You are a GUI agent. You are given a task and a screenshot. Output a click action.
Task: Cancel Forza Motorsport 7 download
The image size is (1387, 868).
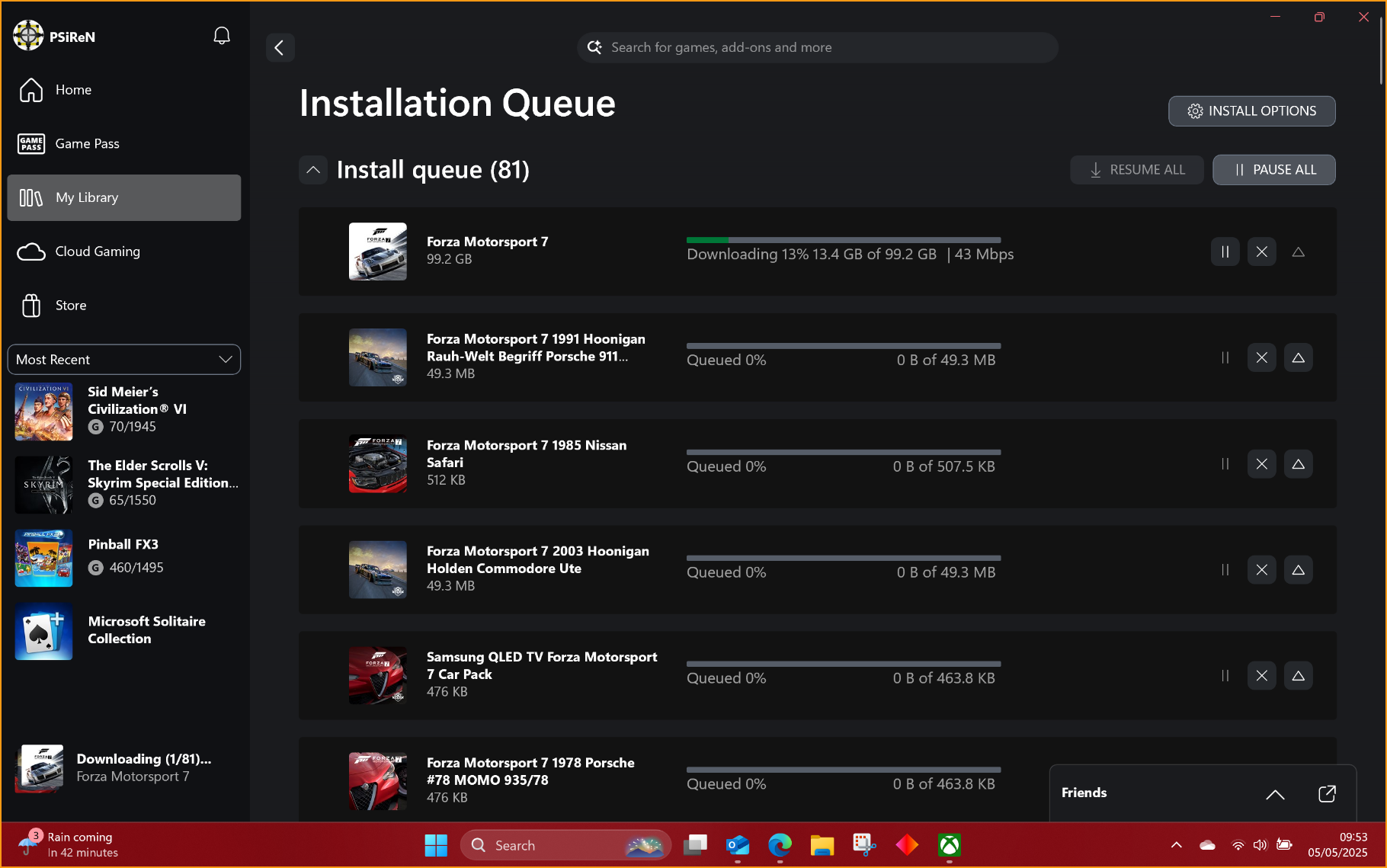[1261, 251]
